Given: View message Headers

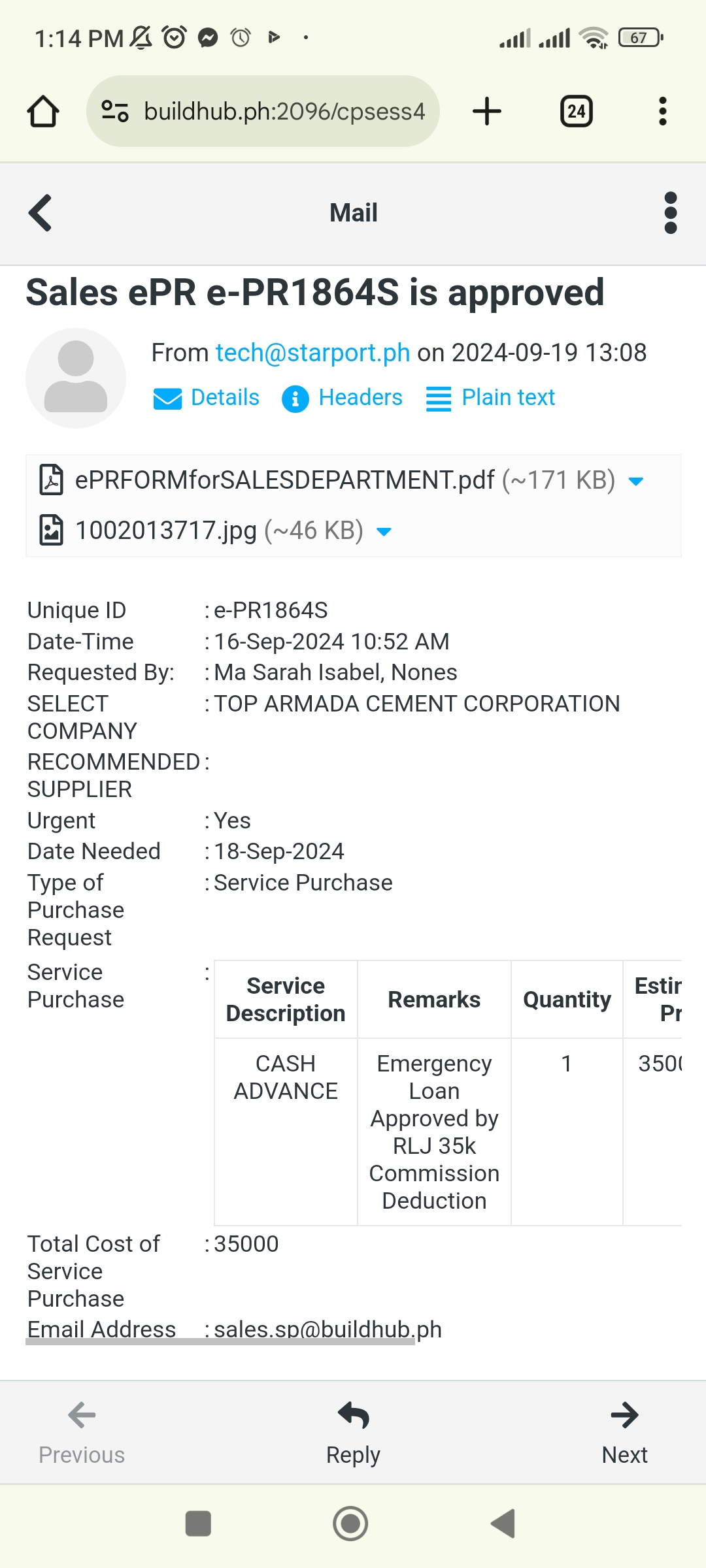Looking at the screenshot, I should [342, 398].
